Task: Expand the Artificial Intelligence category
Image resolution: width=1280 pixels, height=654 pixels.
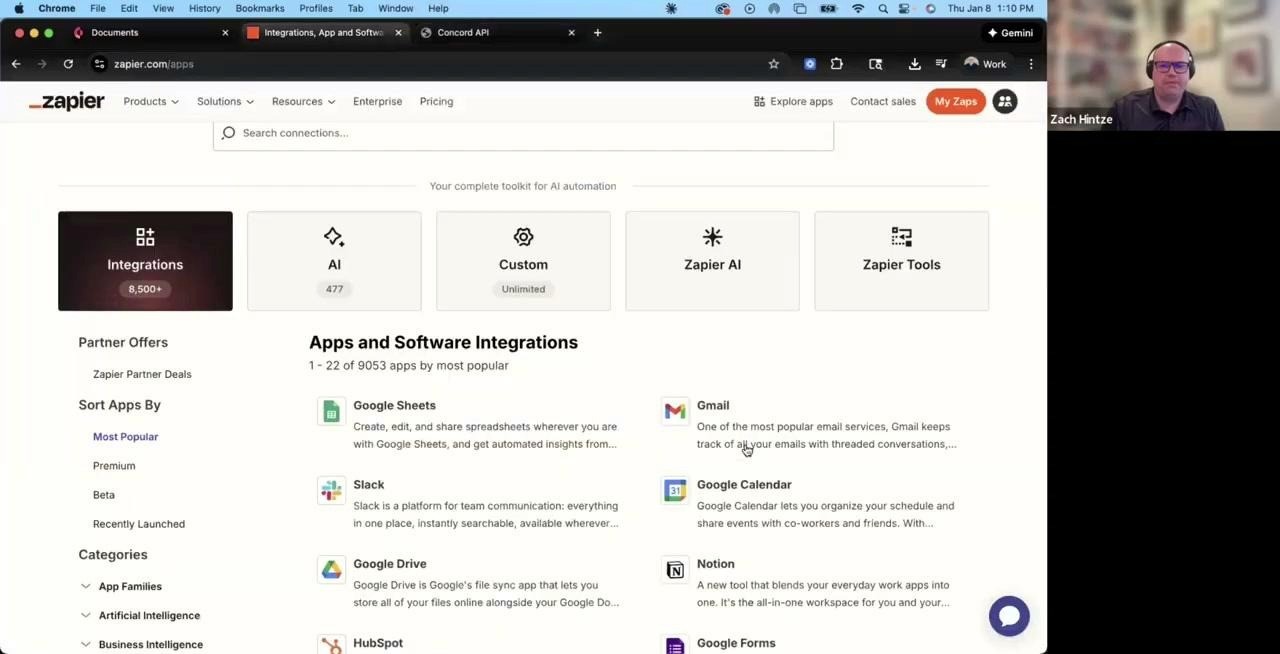Action: 140,615
